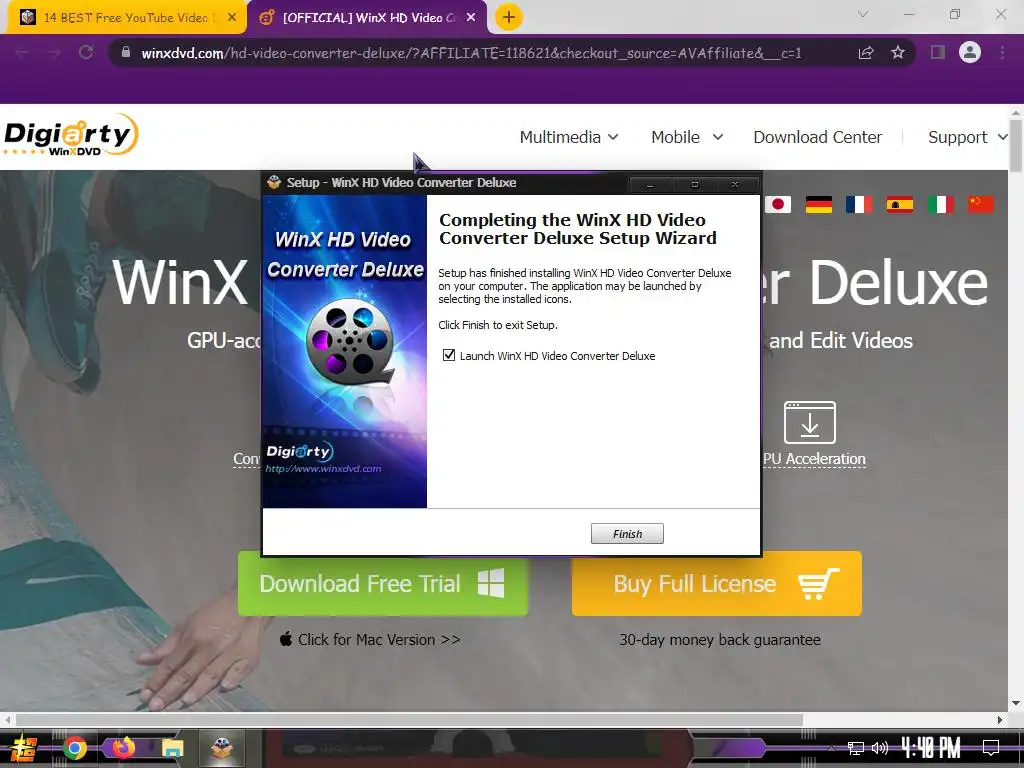Open the Click for Mac Version link

(370, 639)
